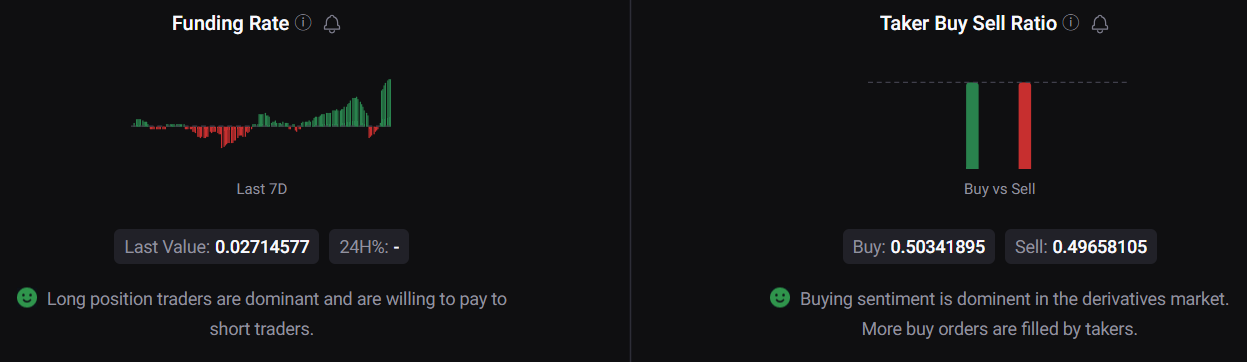Click green smiley beside buying sentiment text
1247x362 pixels.
coord(780,298)
